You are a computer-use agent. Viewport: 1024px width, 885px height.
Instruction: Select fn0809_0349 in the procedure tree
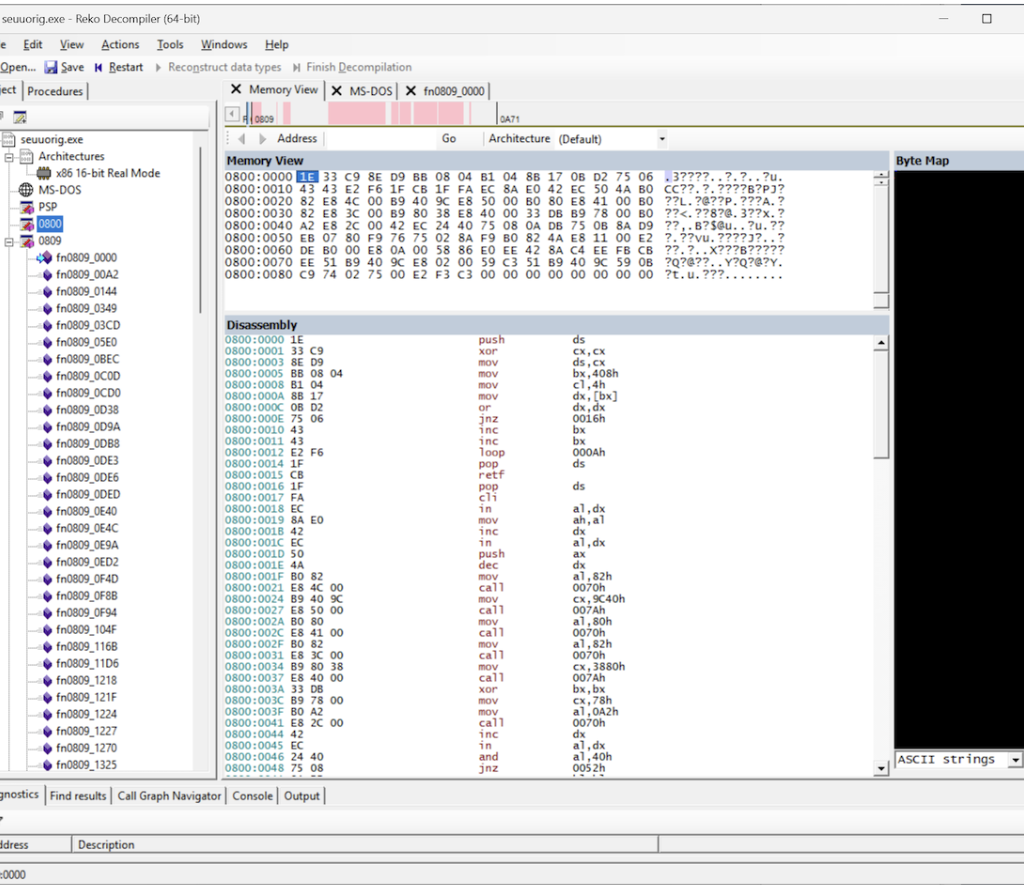(86, 308)
